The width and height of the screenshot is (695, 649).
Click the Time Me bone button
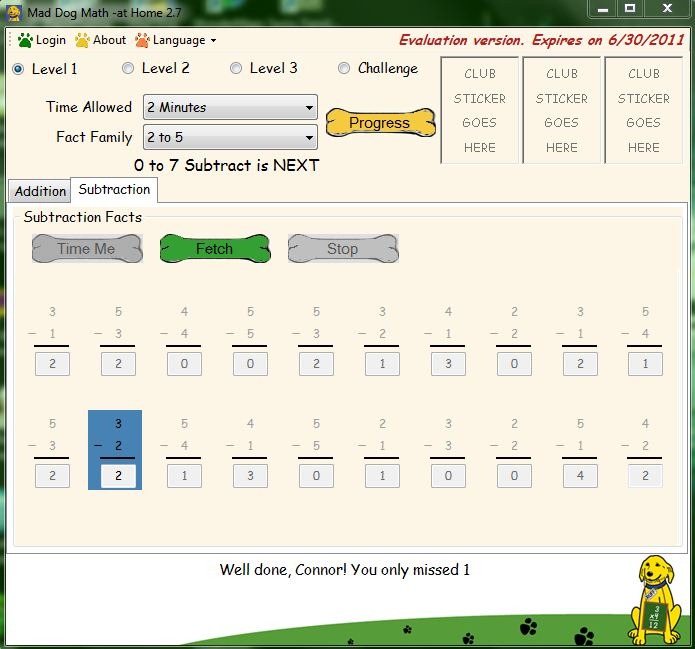87,249
